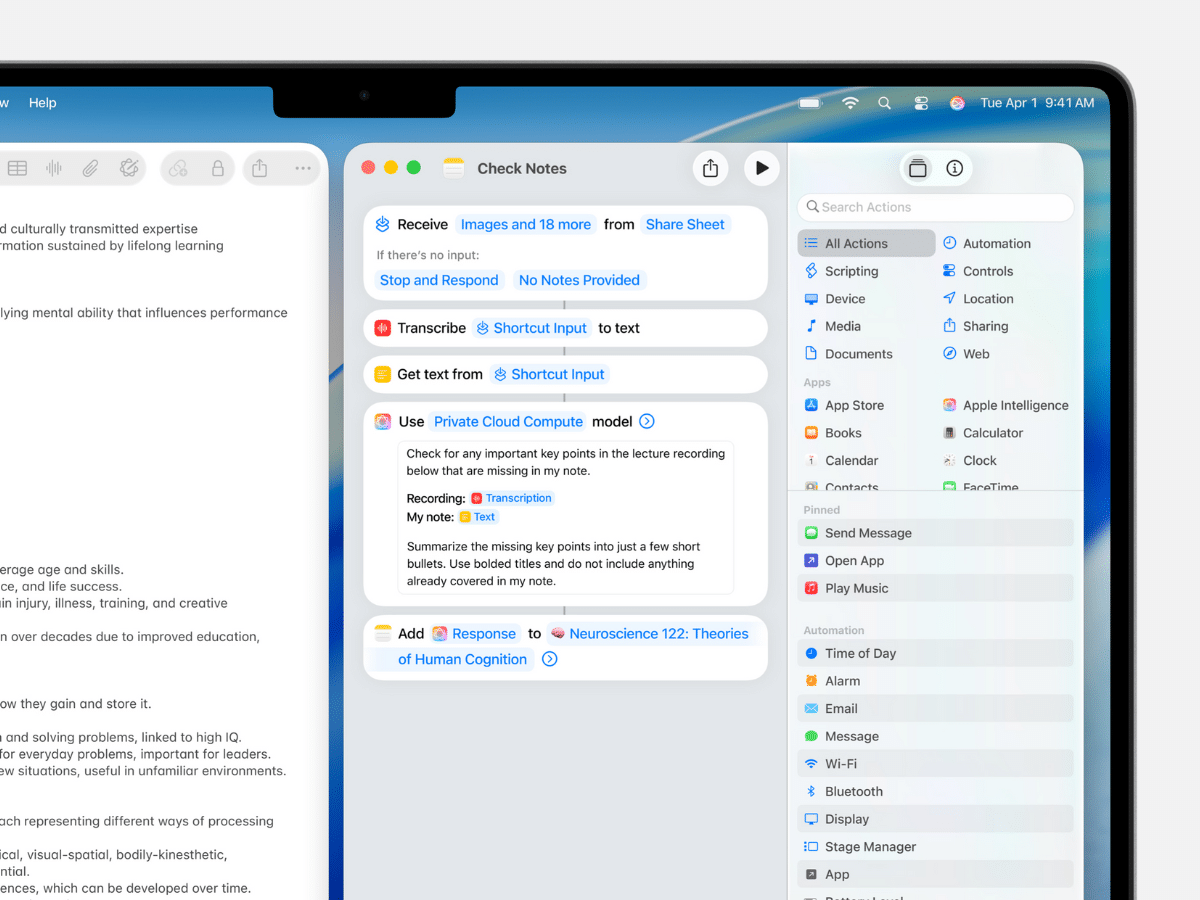Select Message automation
This screenshot has height=900, width=1200.
[x=935, y=736]
